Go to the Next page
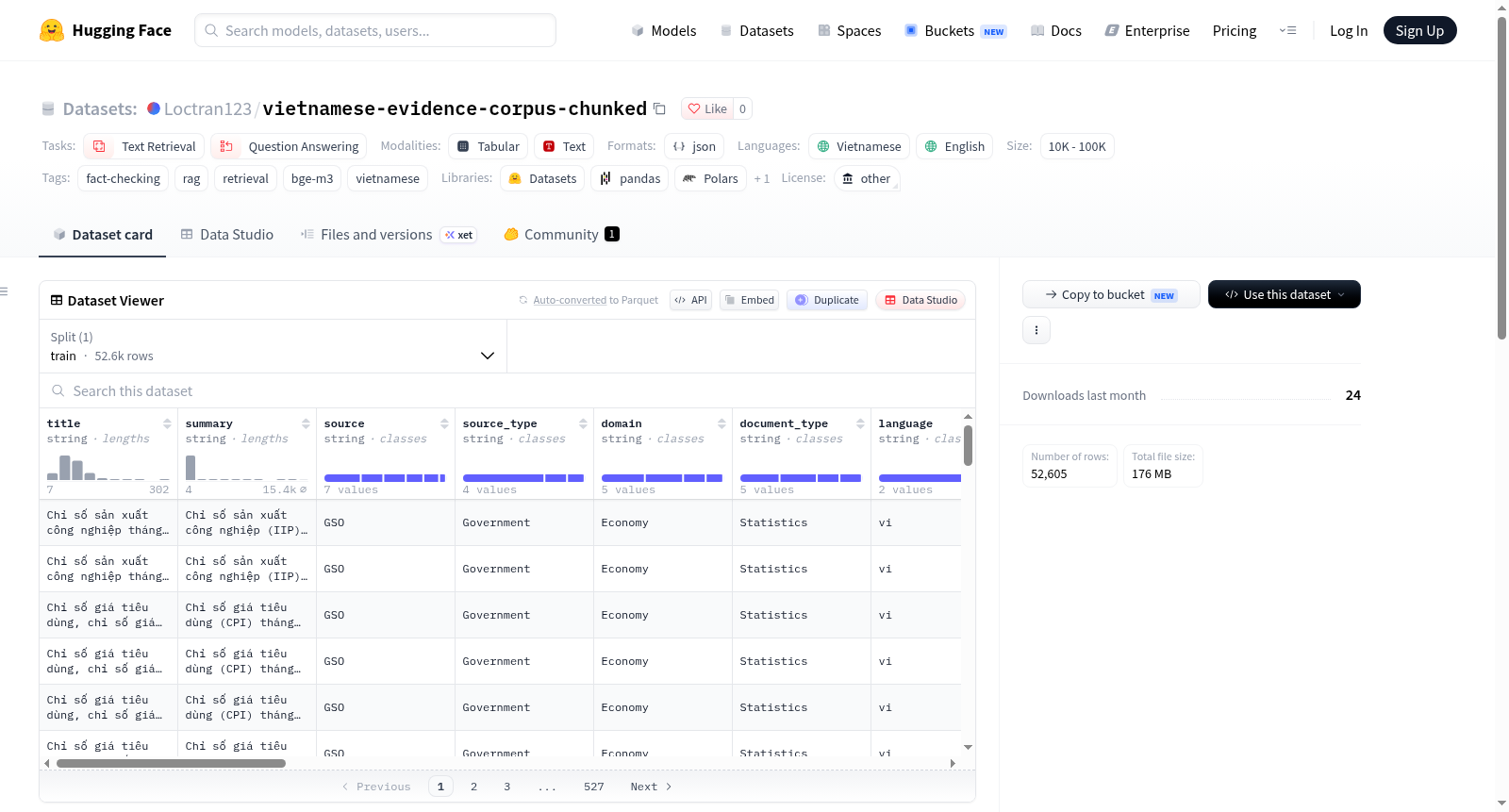The width and height of the screenshot is (1509, 812). [x=652, y=787]
